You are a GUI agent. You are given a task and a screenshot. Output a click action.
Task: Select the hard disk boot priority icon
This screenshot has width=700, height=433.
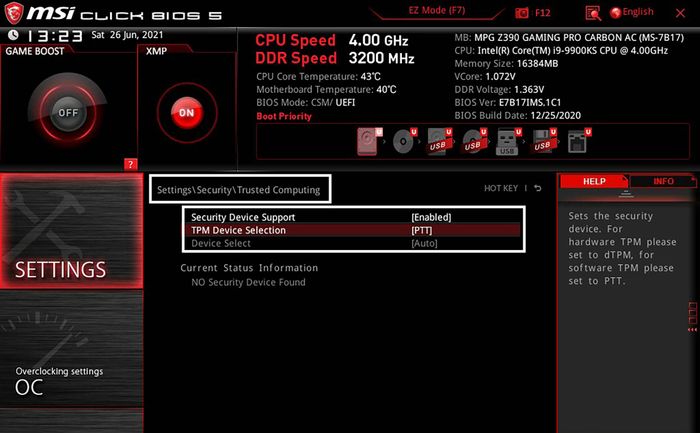(x=369, y=142)
